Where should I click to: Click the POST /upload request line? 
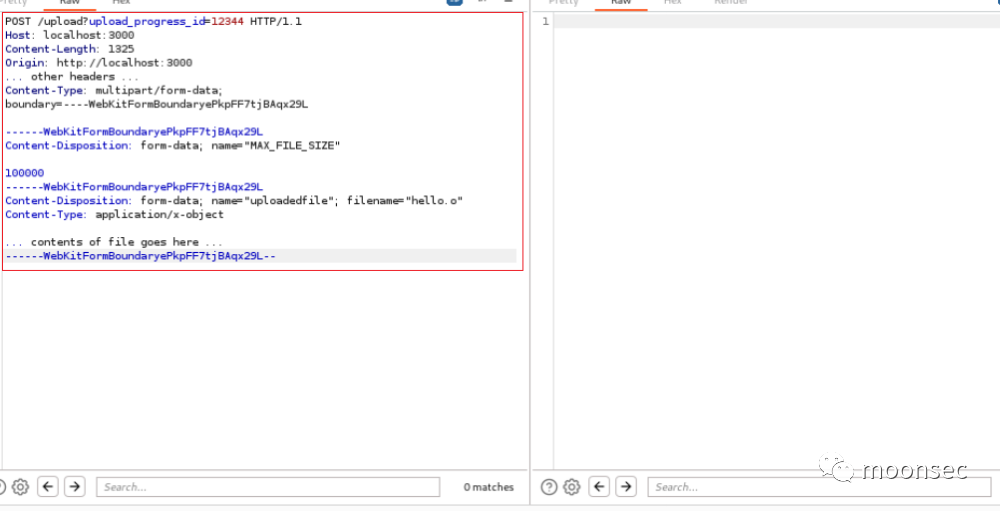click(154, 22)
